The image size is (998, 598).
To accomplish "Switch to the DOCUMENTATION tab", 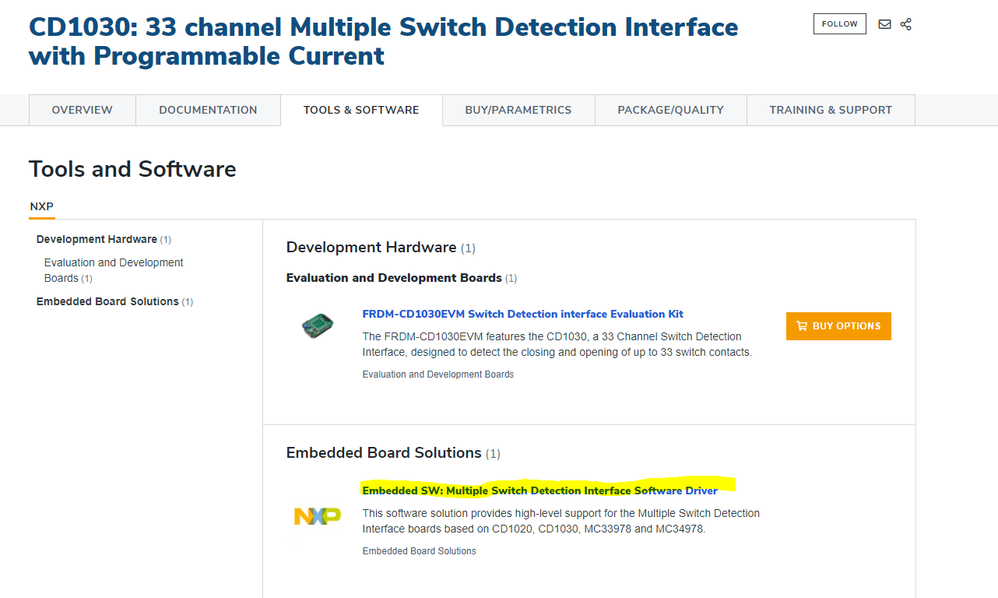I will (x=208, y=110).
